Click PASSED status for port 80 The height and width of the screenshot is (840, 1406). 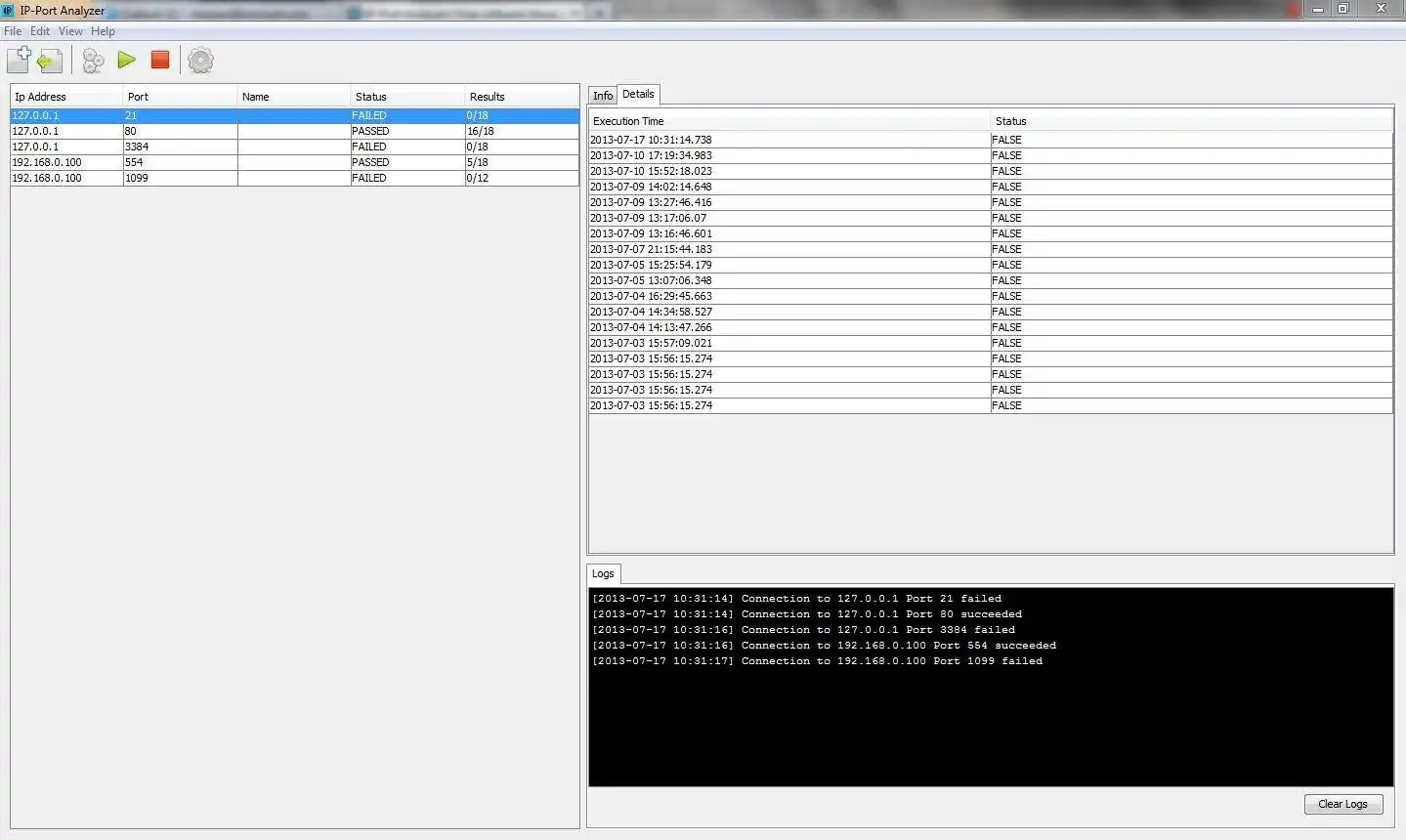click(407, 131)
